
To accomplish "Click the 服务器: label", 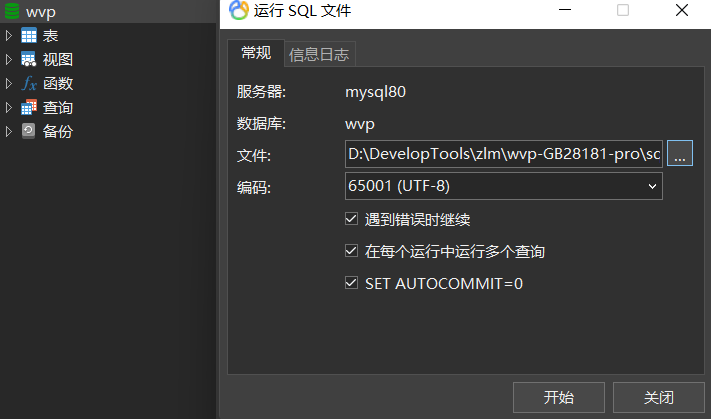I will [x=261, y=92].
